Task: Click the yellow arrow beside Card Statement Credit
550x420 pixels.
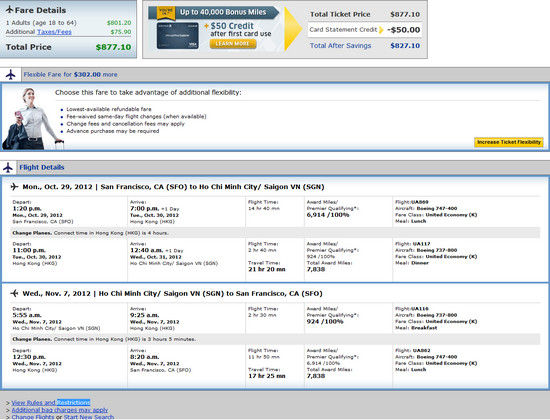Action: point(381,30)
